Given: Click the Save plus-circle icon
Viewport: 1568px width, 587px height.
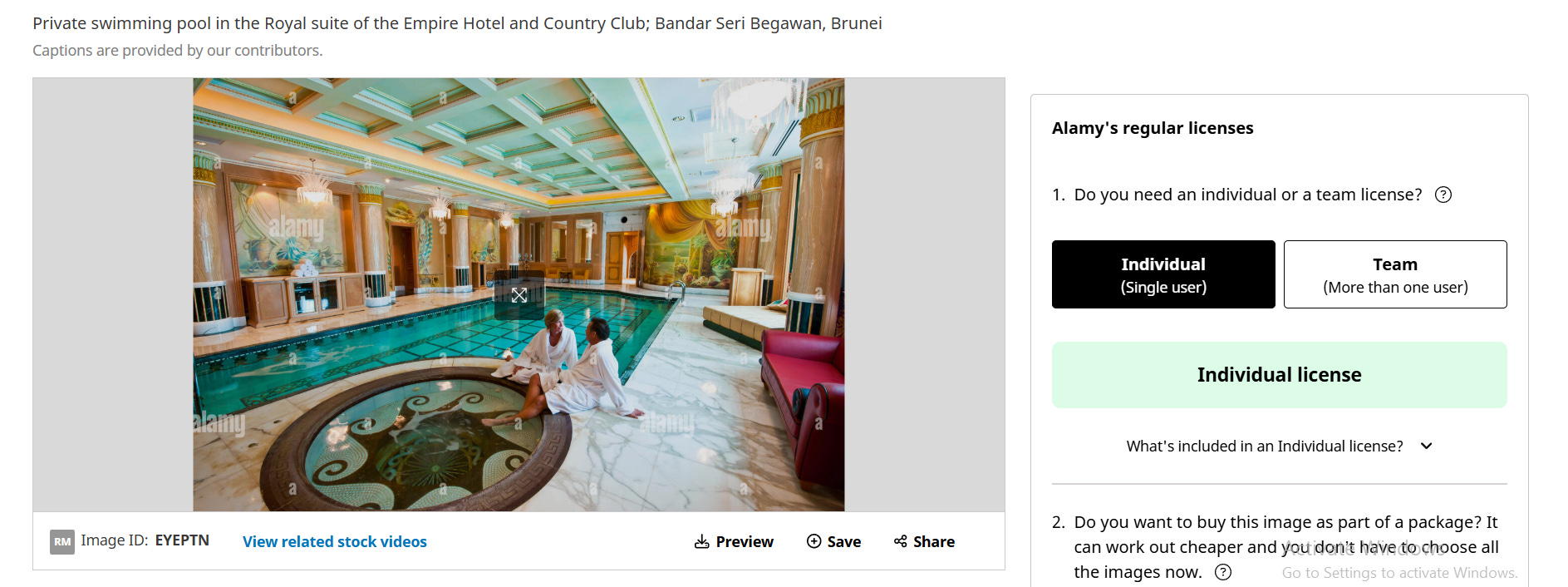Looking at the screenshot, I should 814,541.
